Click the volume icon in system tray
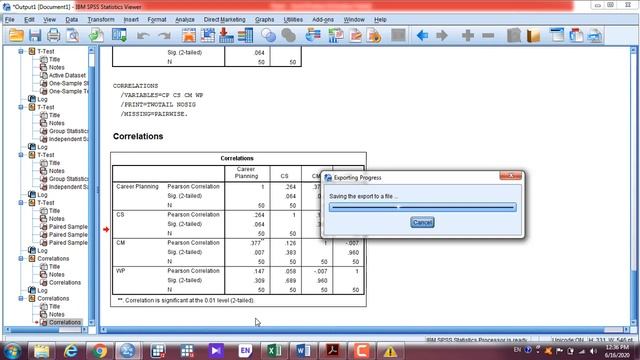This screenshot has width=640, height=360. point(593,351)
